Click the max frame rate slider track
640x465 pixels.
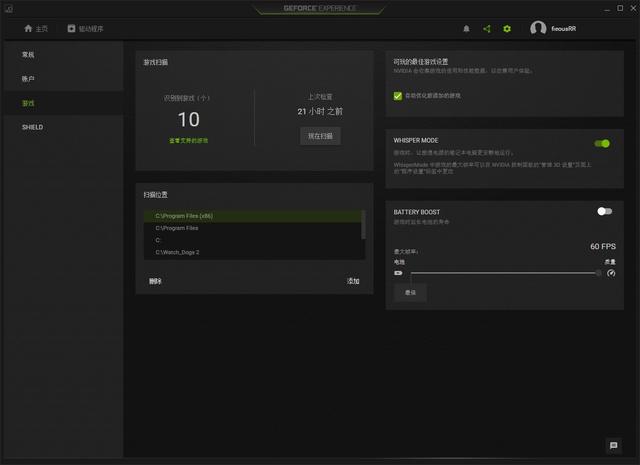500,272
